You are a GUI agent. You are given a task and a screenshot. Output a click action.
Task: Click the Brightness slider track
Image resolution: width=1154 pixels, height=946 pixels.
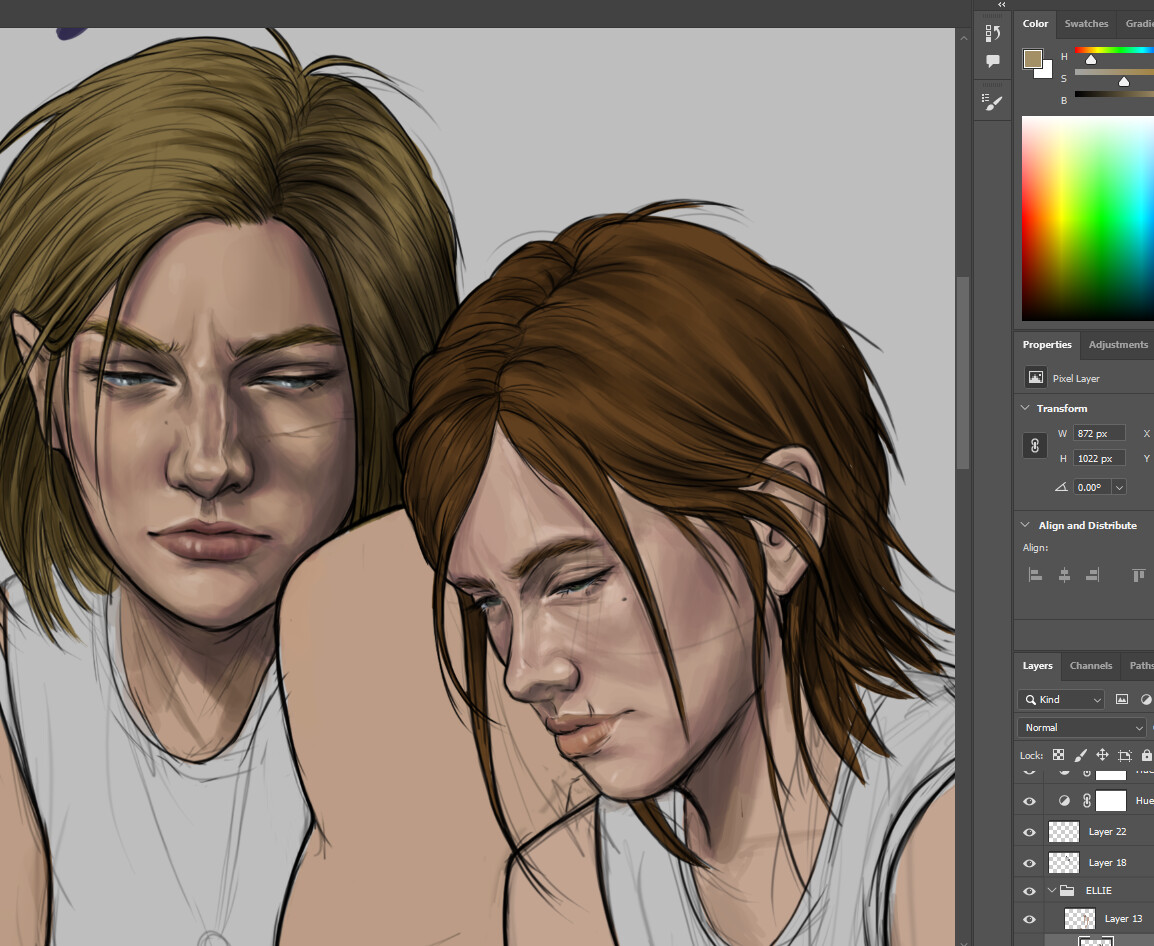click(1114, 93)
